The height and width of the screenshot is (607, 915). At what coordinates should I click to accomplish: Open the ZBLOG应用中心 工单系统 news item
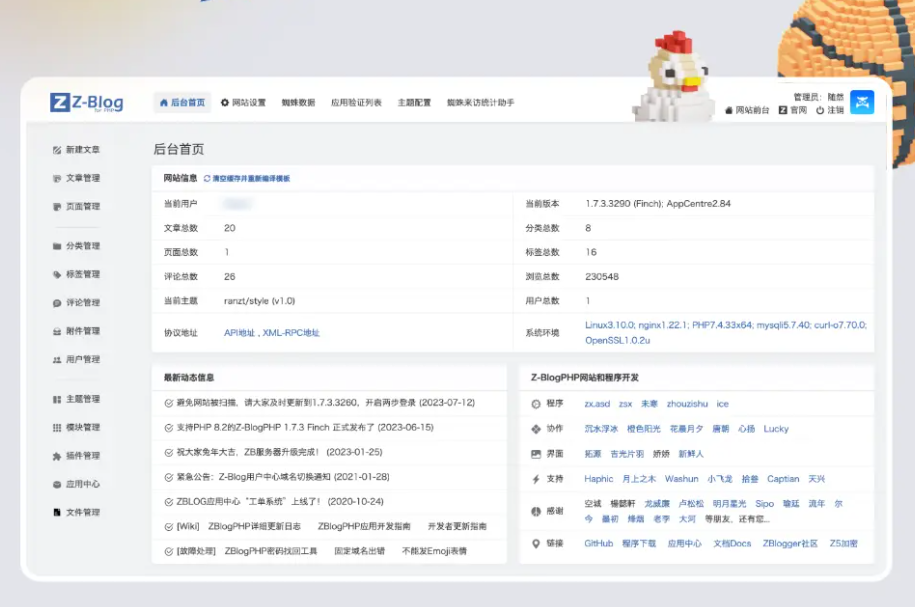coord(280,502)
